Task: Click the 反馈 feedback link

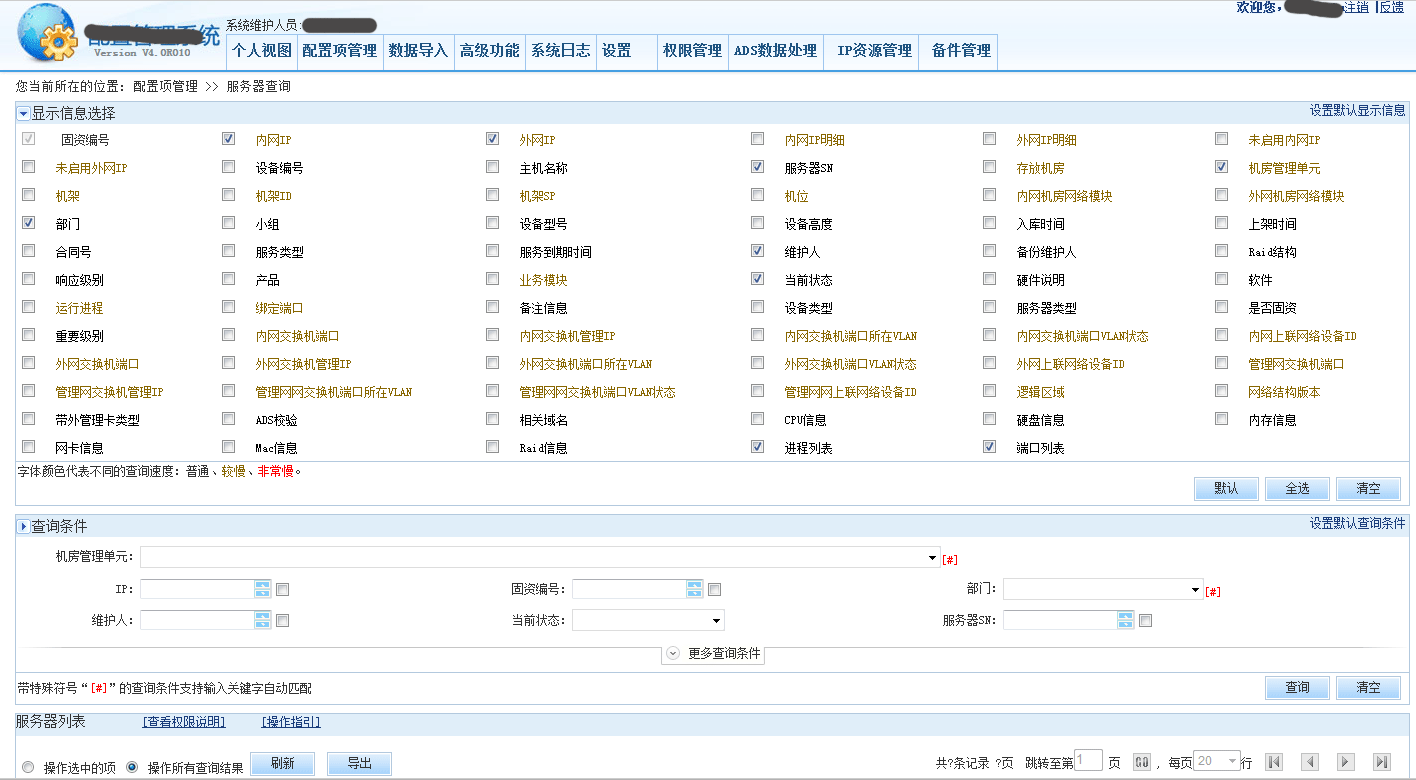Action: [1392, 7]
